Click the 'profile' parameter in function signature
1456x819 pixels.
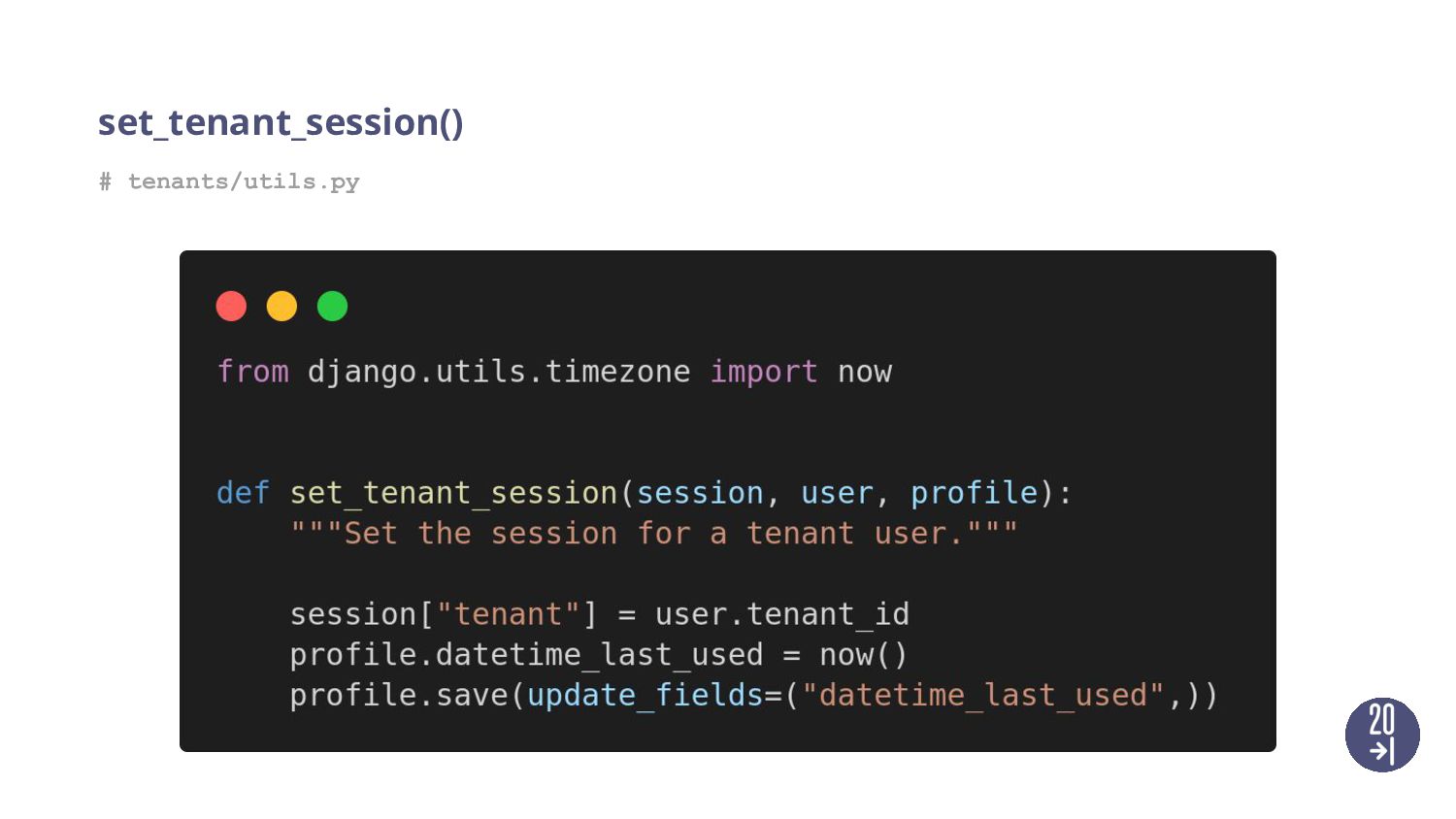coord(974,493)
